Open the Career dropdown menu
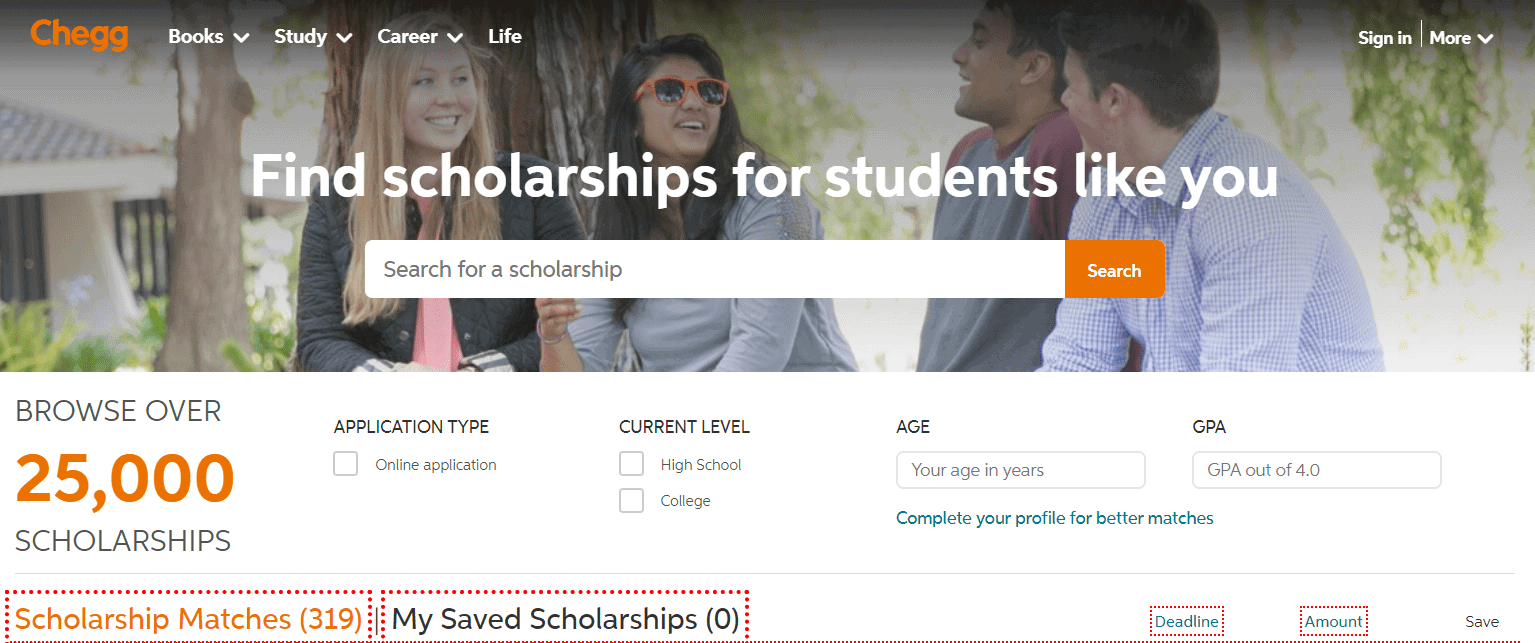The image size is (1535, 643). coord(418,36)
